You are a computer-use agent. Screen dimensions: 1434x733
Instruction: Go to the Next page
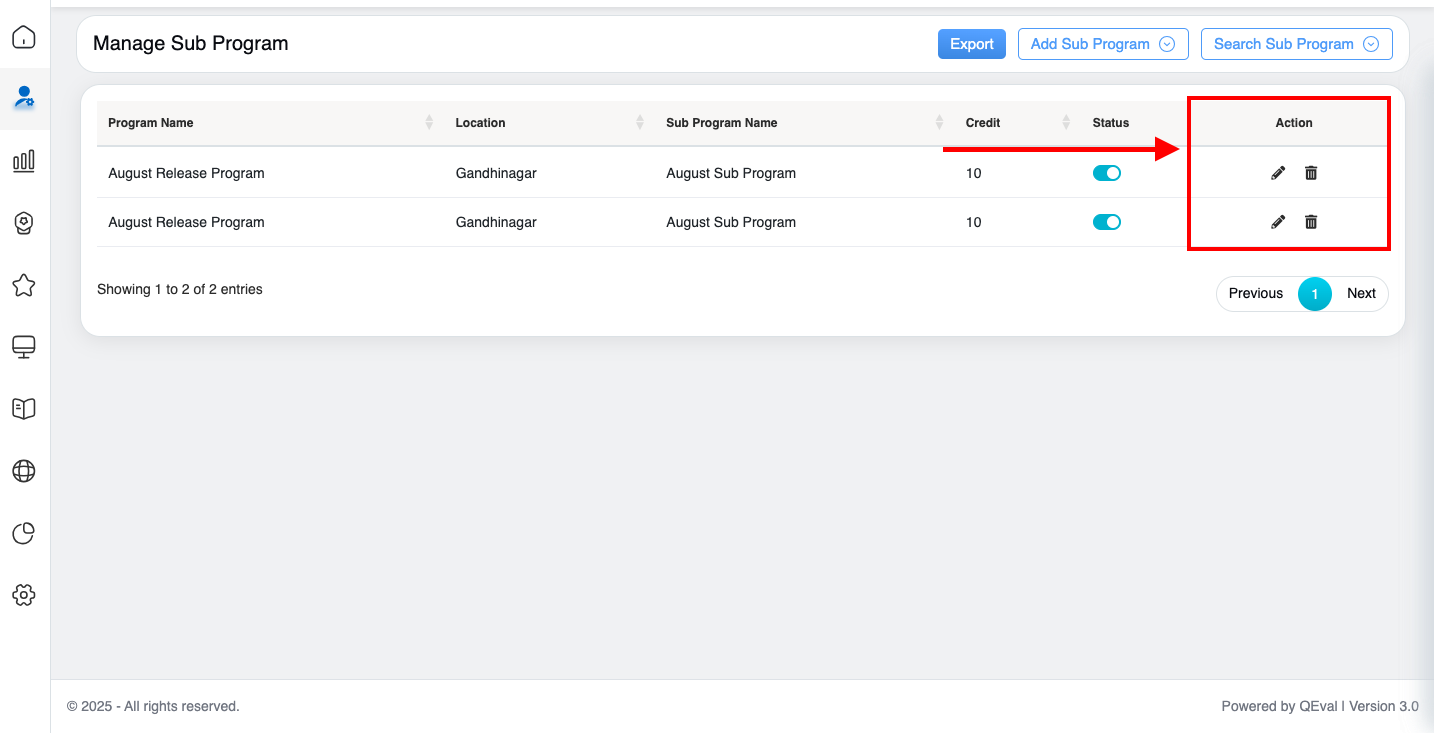coord(1361,293)
